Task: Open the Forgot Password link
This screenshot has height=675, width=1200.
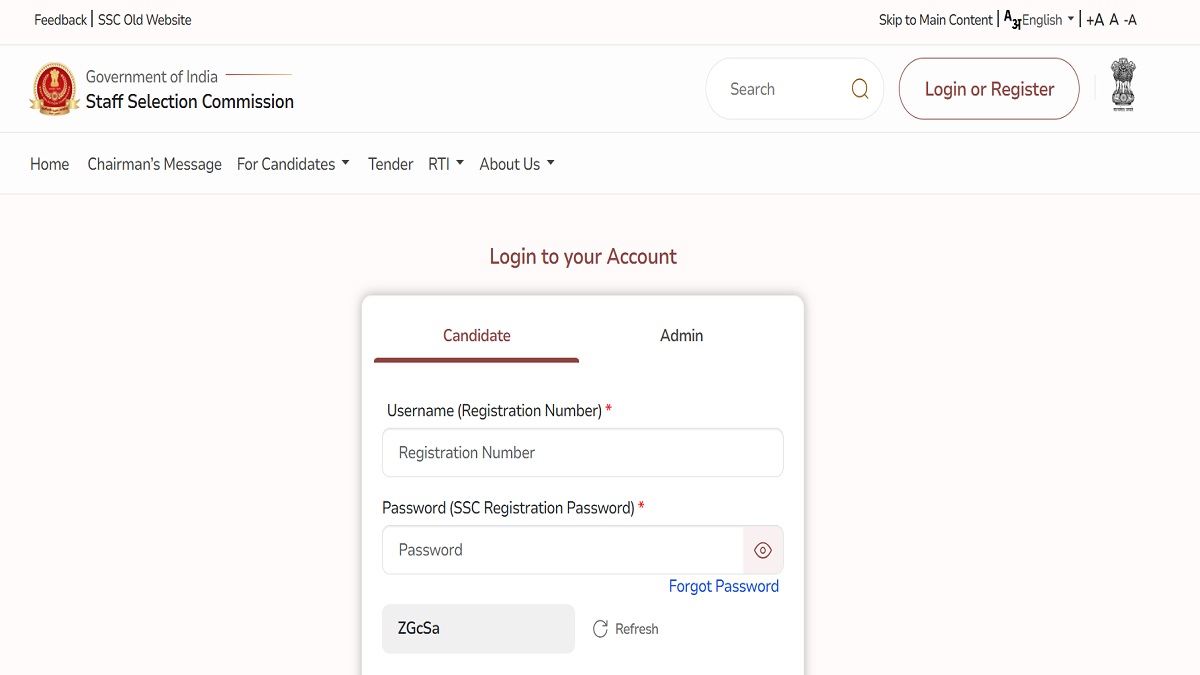Action: [723, 586]
